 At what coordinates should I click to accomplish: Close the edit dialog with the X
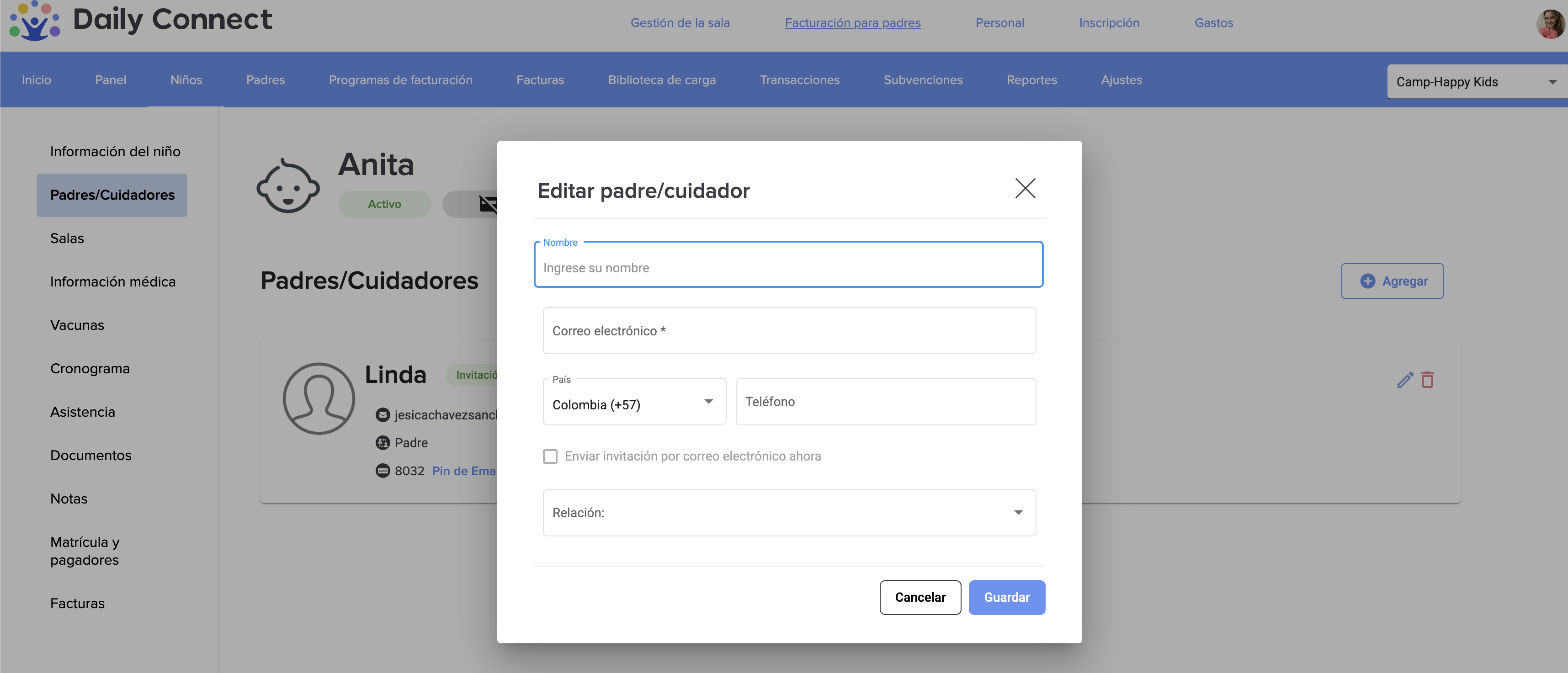coord(1025,189)
